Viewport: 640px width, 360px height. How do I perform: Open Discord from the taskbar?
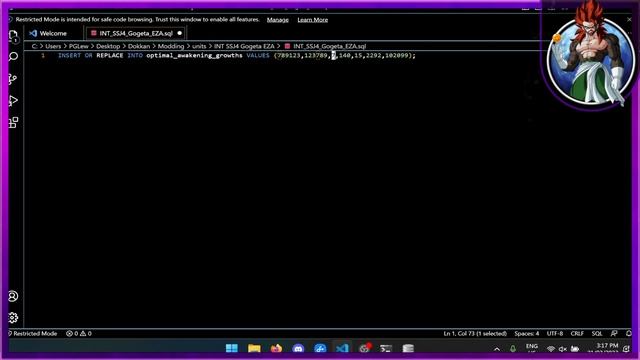click(x=298, y=348)
